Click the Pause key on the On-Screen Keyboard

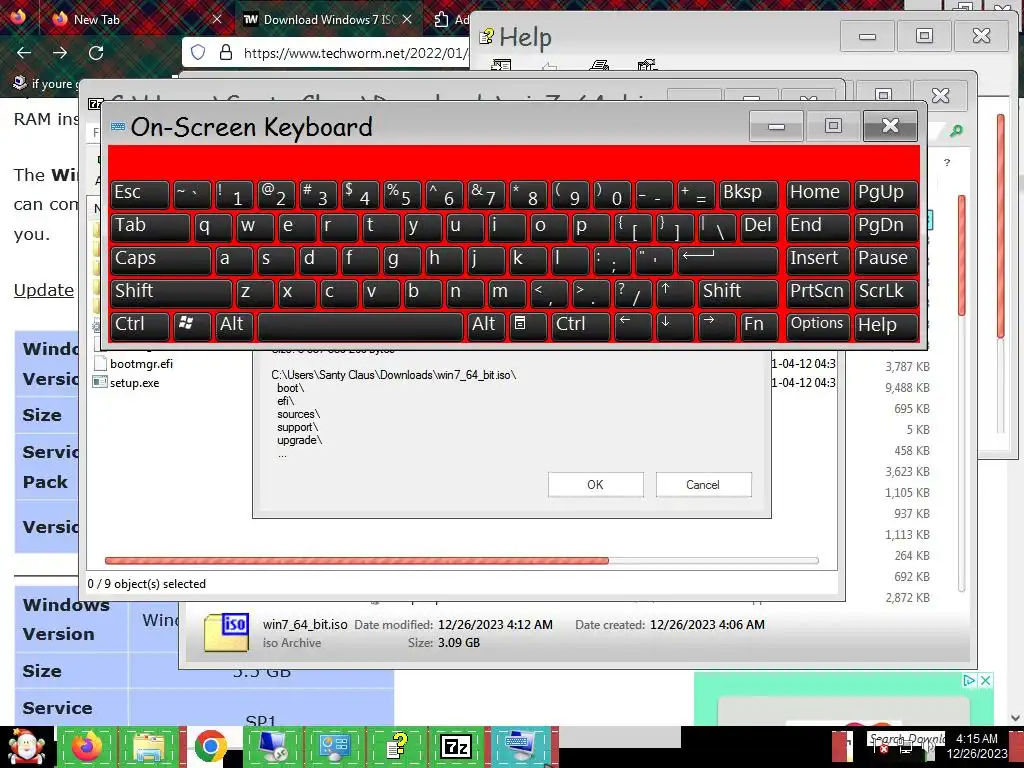886,260
